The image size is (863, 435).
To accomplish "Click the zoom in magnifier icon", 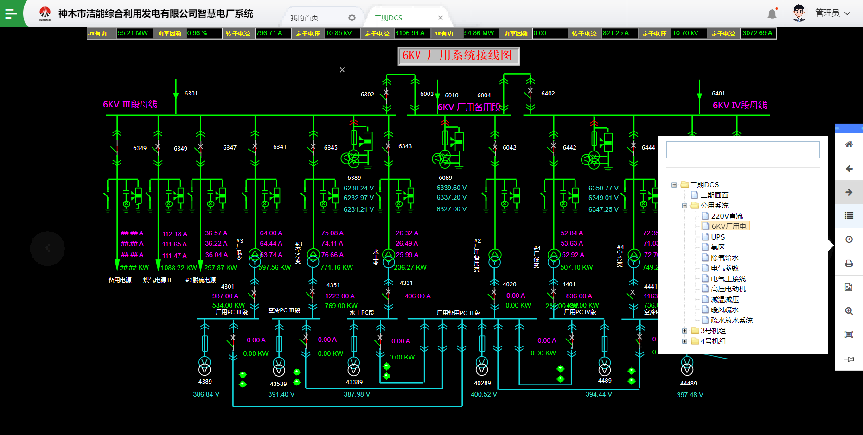I will (x=849, y=311).
